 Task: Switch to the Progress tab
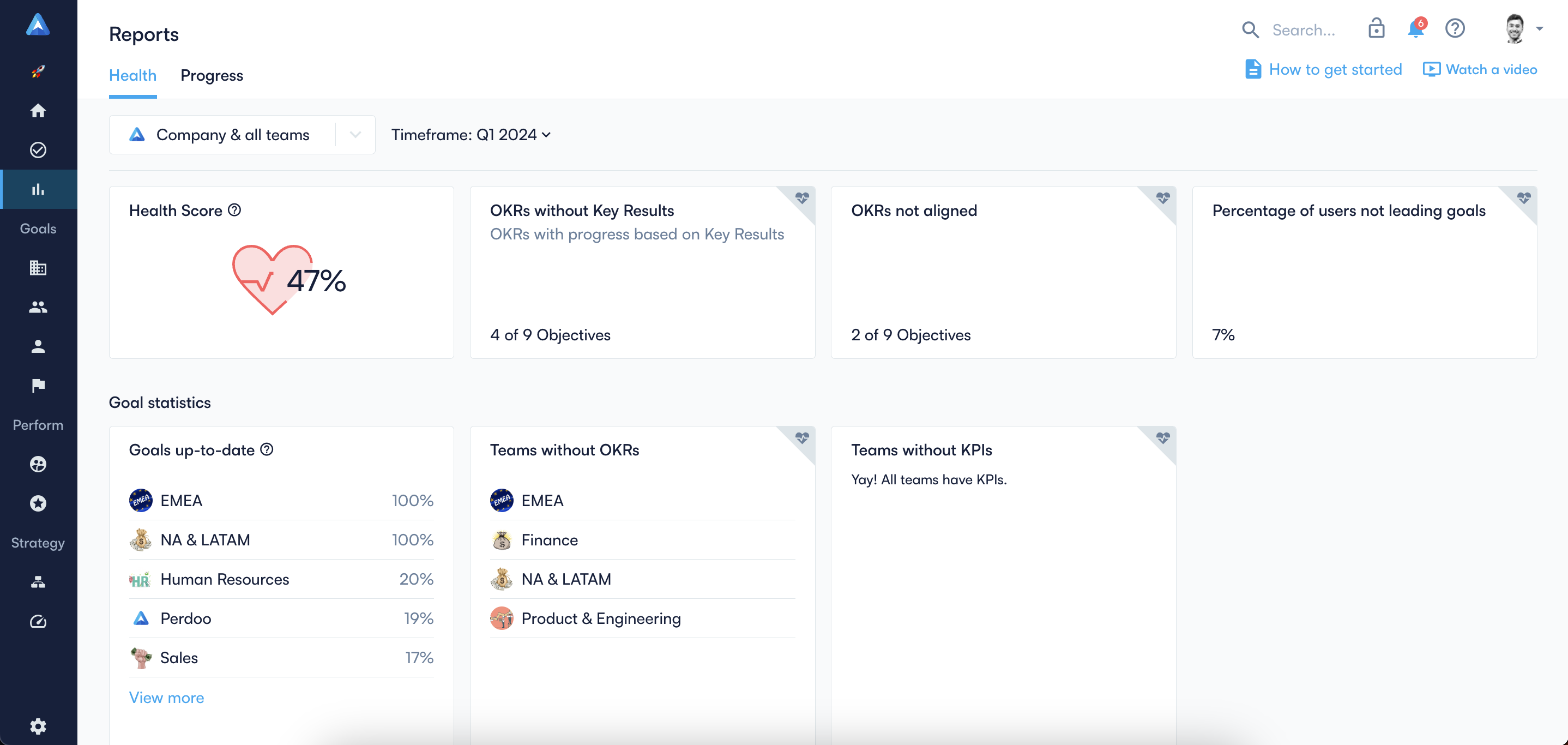tap(211, 75)
